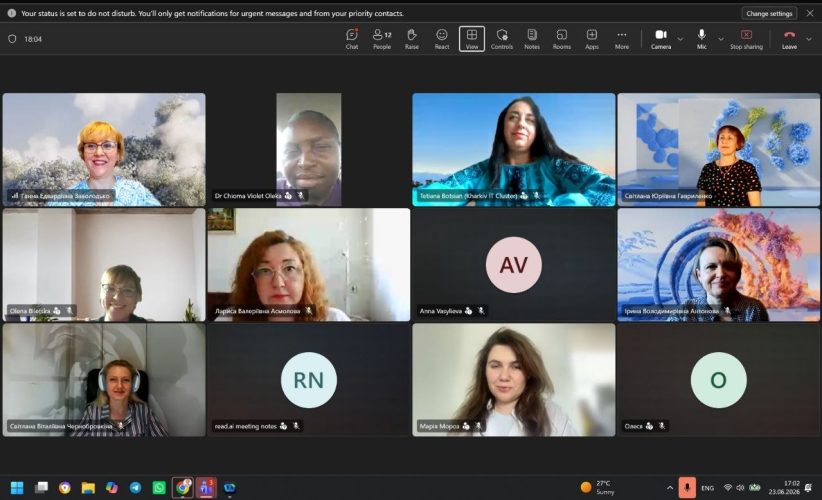Toggle the Camera on or off

[x=661, y=39]
